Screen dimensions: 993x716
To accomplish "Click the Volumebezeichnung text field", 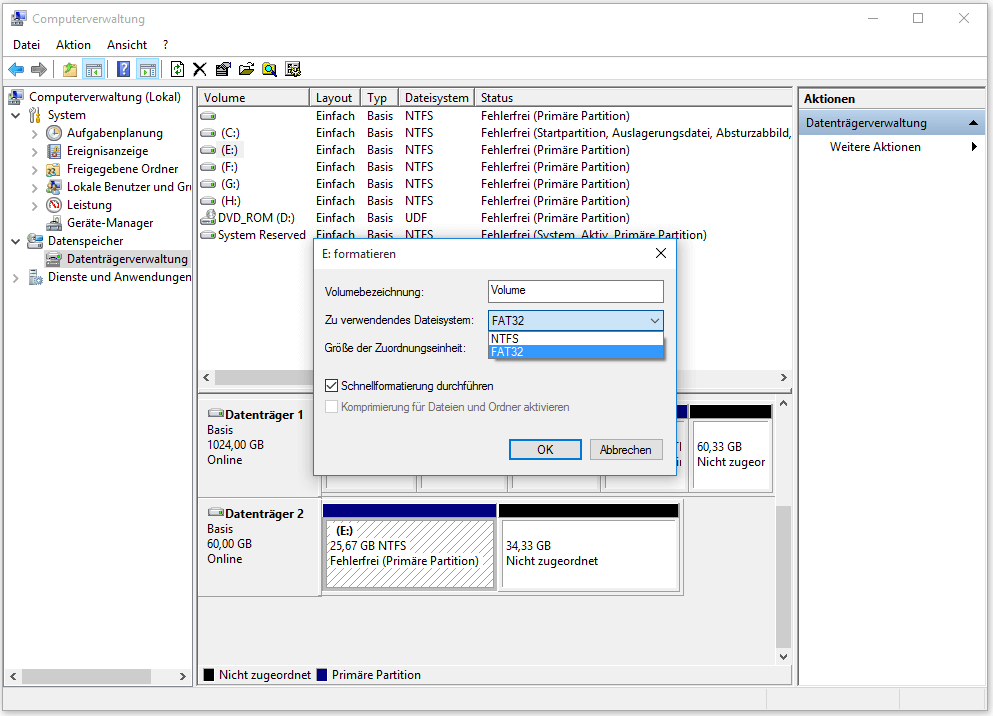I will click(x=576, y=291).
